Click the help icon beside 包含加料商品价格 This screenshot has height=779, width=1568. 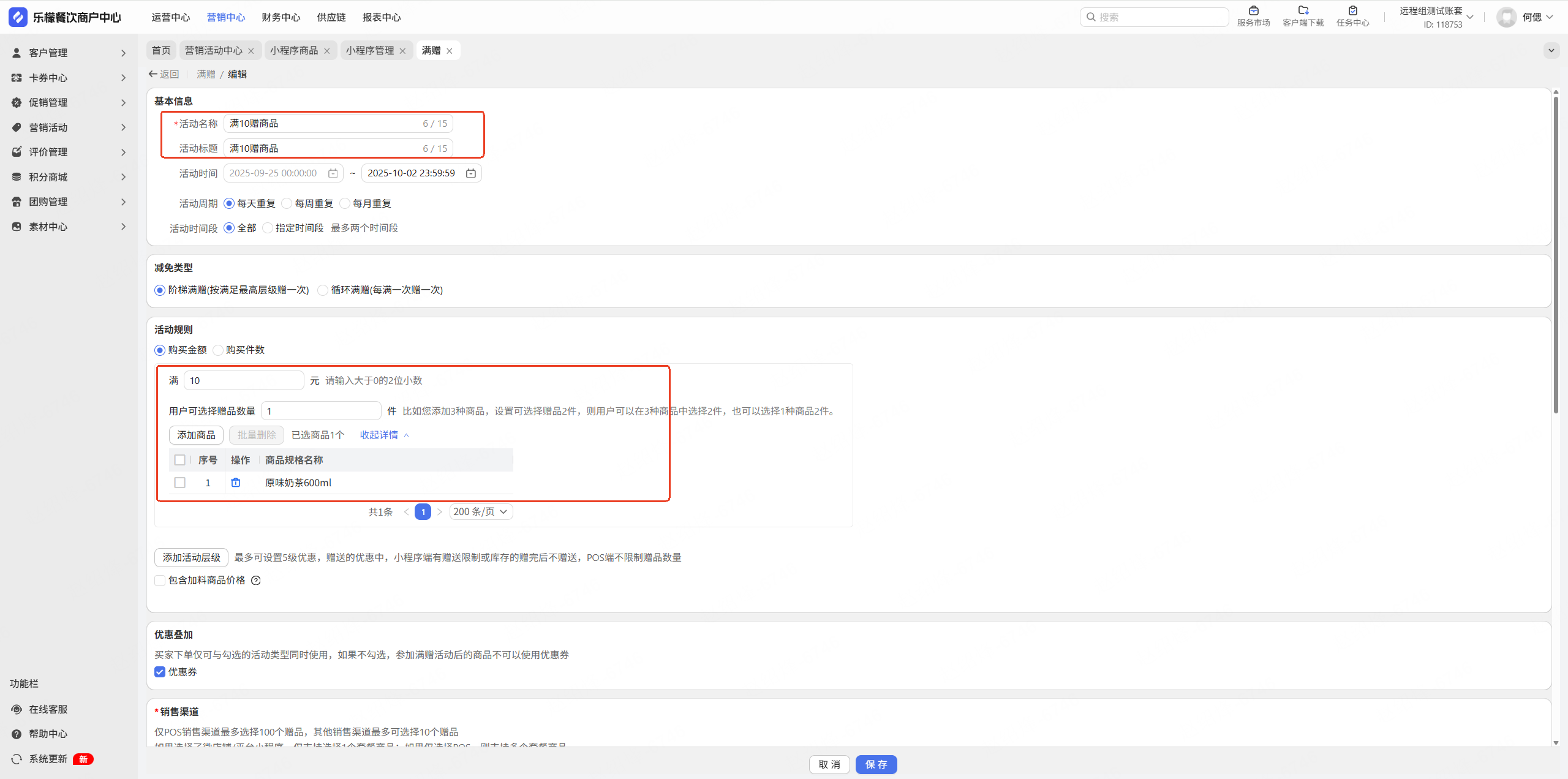pos(256,581)
